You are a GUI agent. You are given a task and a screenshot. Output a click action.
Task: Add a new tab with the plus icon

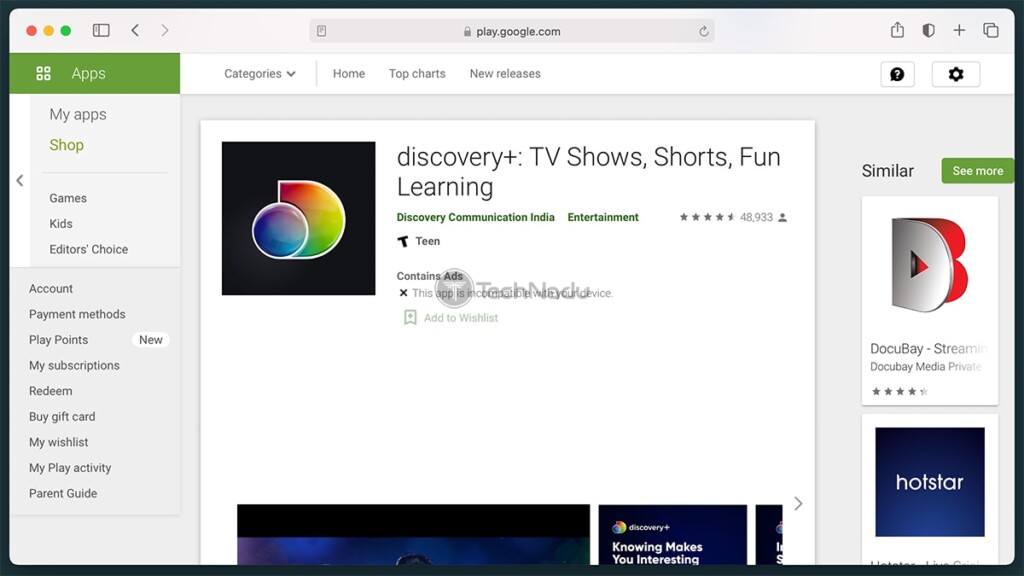(x=959, y=31)
